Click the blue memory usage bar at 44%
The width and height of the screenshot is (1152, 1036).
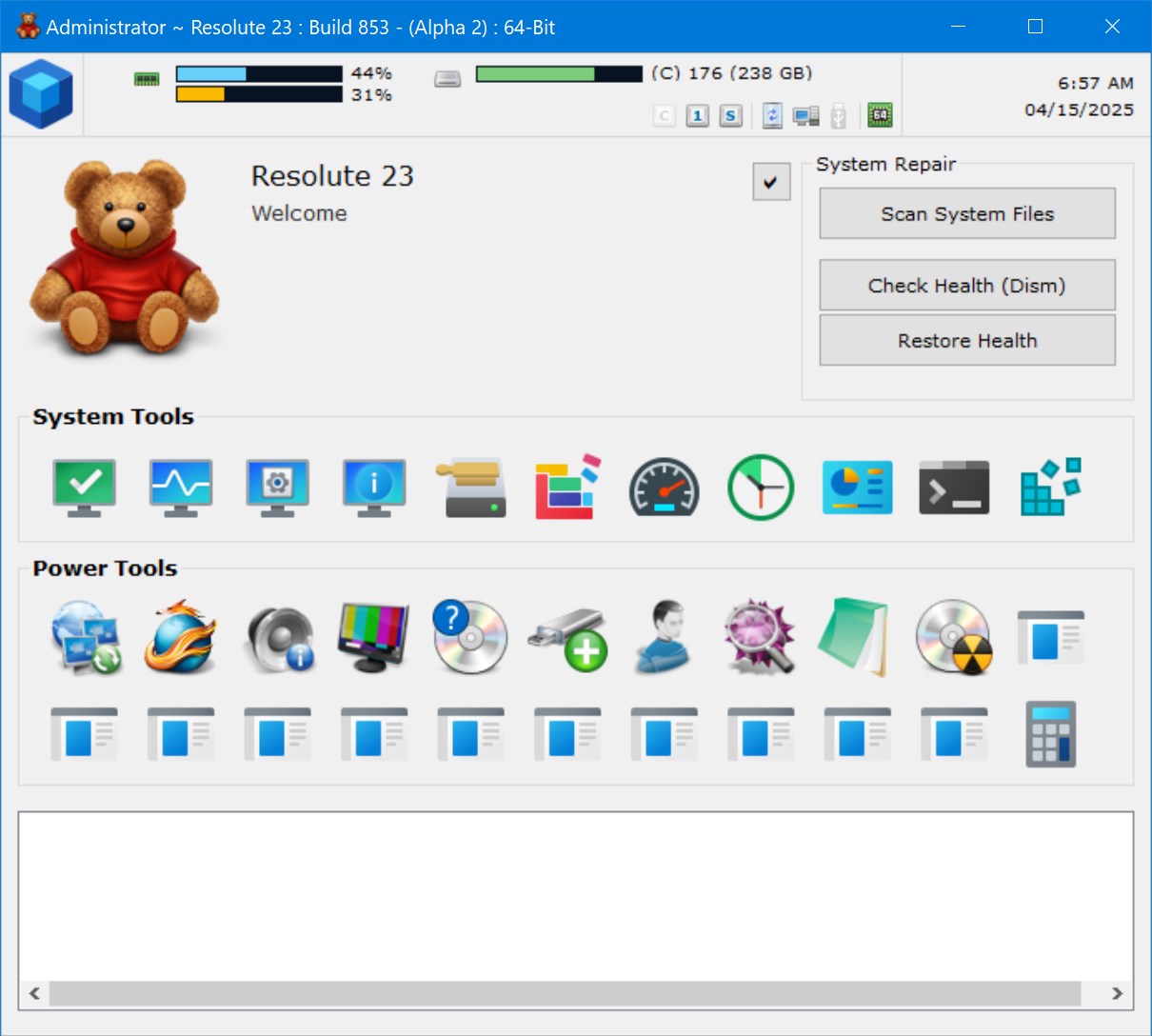coord(259,73)
